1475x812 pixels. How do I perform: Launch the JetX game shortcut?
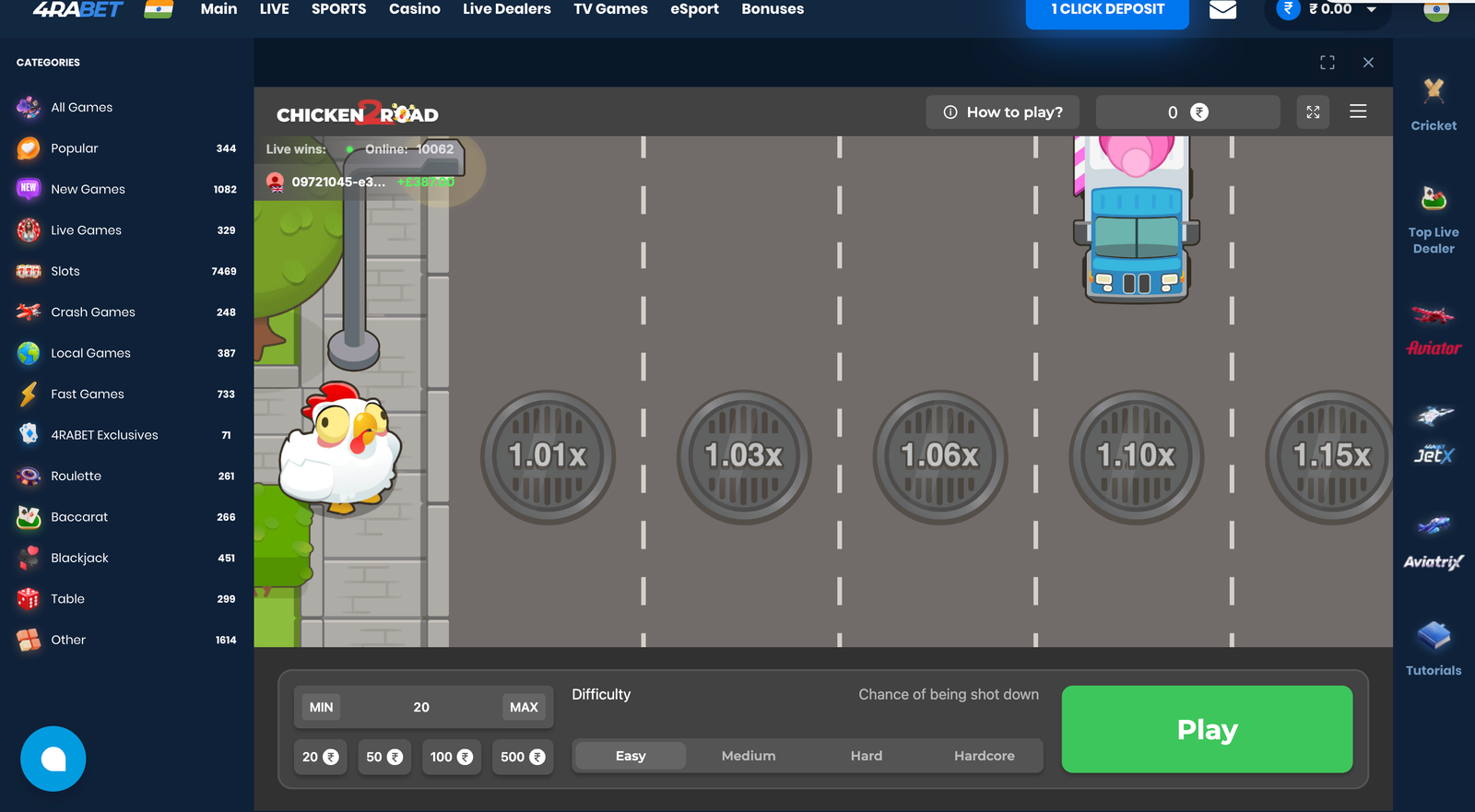point(1434,435)
